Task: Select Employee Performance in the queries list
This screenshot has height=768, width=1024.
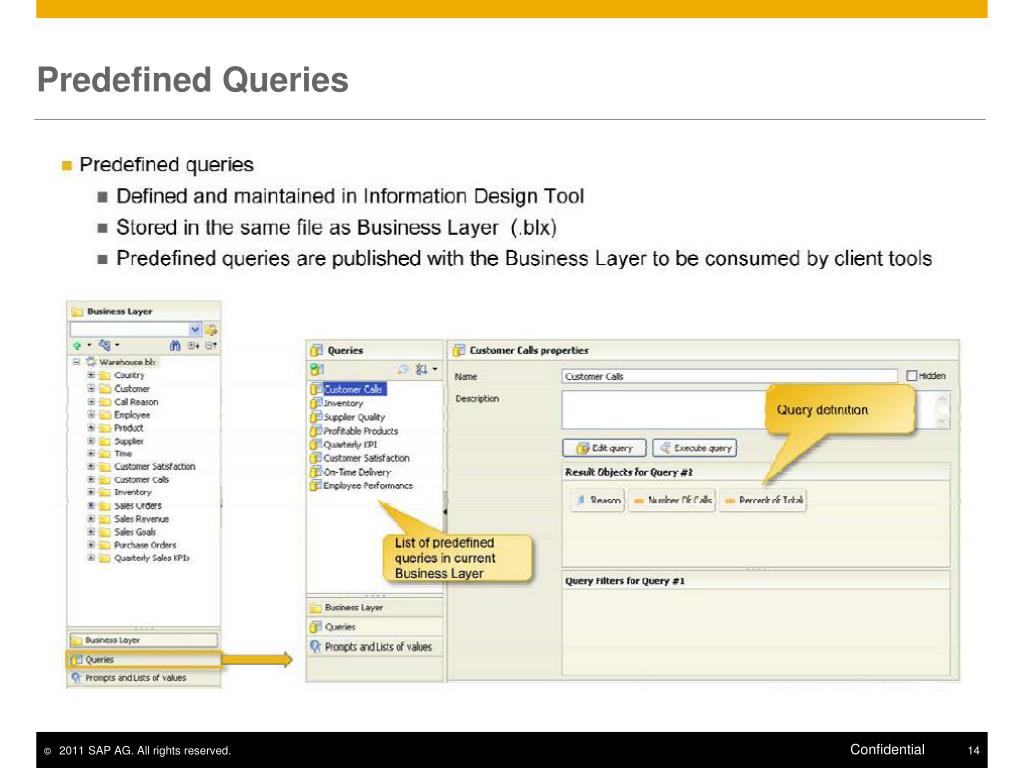Action: tap(367, 485)
